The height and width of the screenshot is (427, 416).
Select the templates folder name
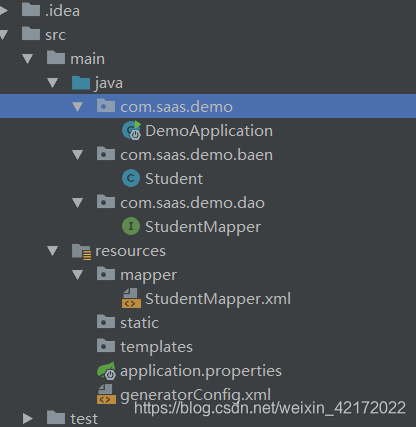pyautogui.click(x=156, y=348)
